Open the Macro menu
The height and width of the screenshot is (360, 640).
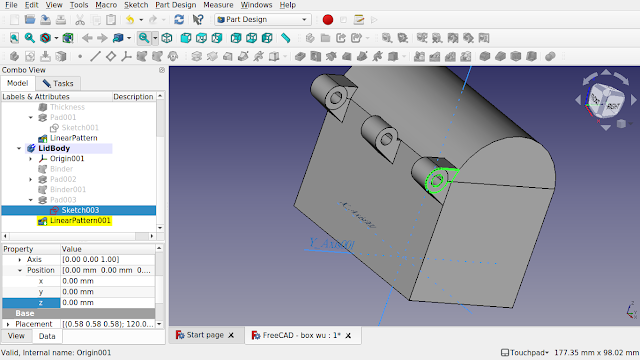(106, 5)
